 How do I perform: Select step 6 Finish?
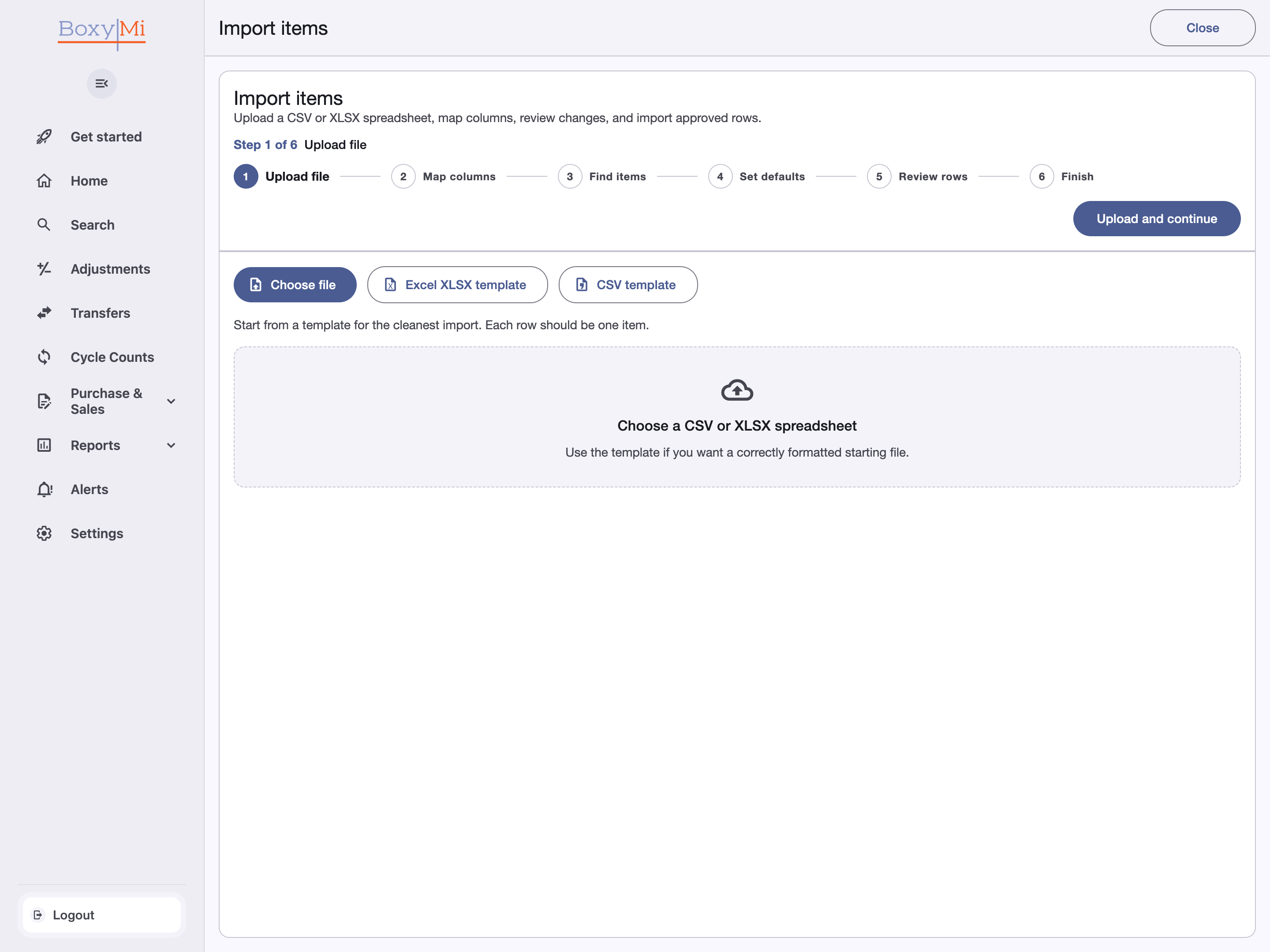[1061, 177]
